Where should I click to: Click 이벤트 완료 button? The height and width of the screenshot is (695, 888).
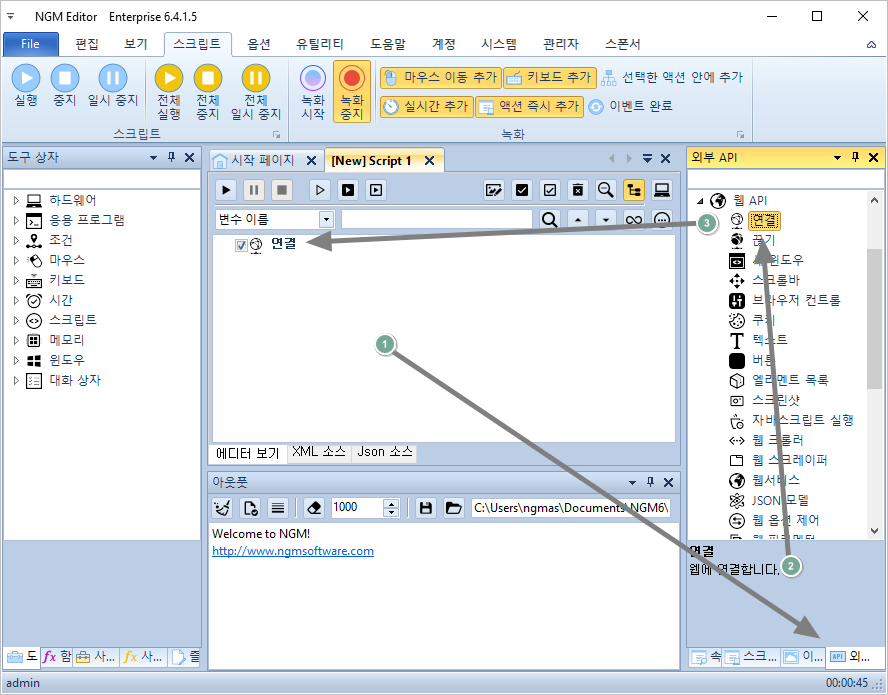tap(630, 106)
